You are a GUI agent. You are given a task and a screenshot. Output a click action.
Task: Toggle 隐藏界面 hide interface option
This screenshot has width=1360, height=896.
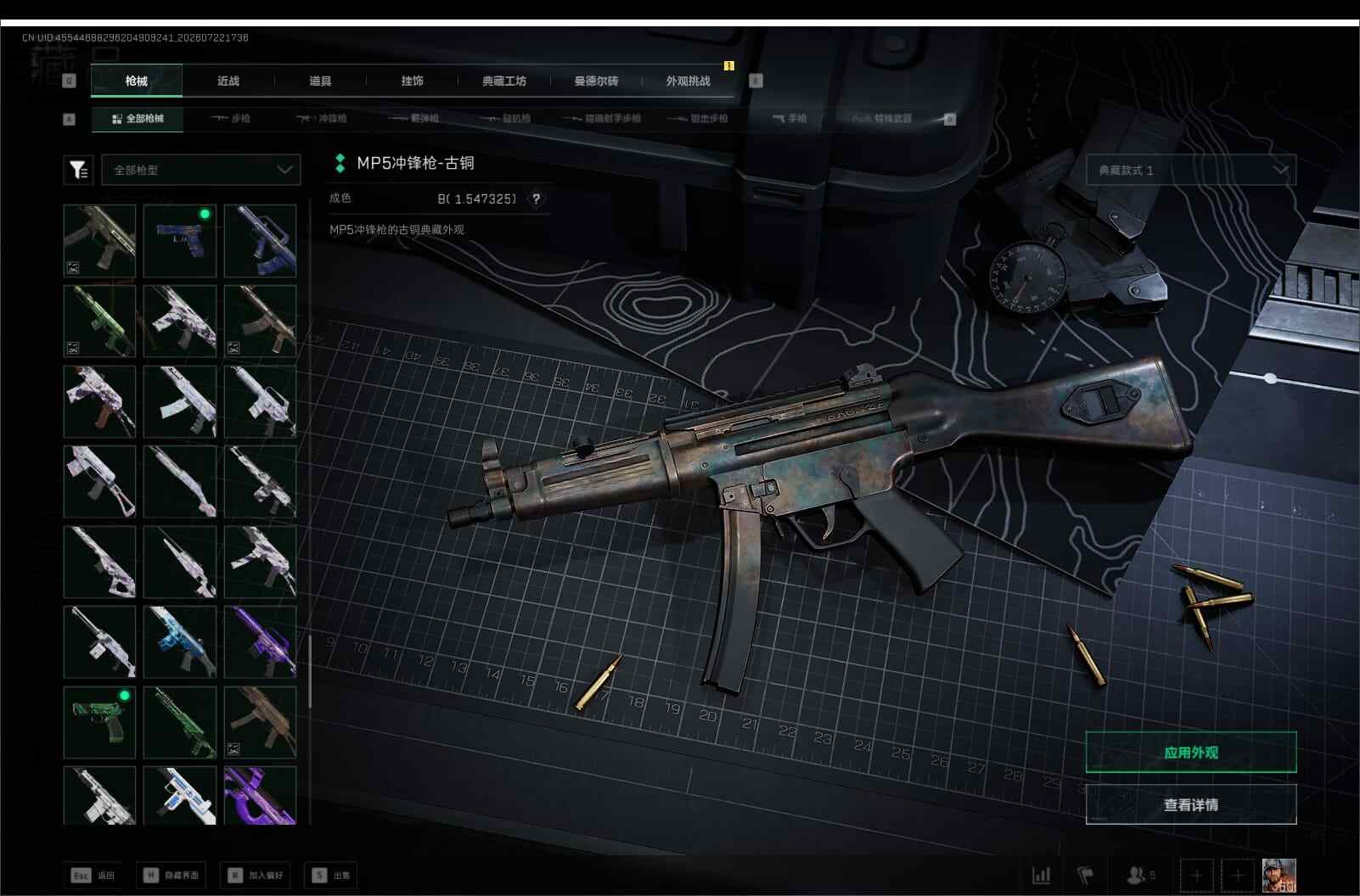[173, 875]
